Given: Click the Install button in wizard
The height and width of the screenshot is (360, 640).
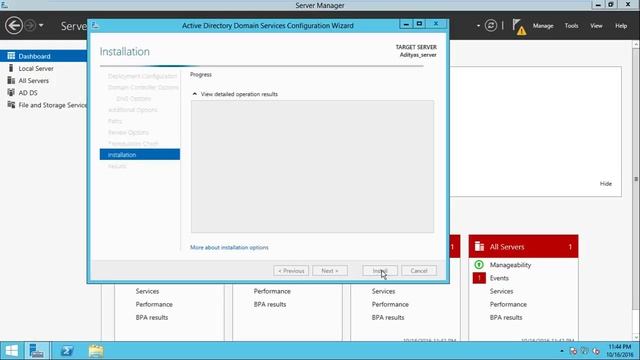Looking at the screenshot, I should click(x=380, y=271).
